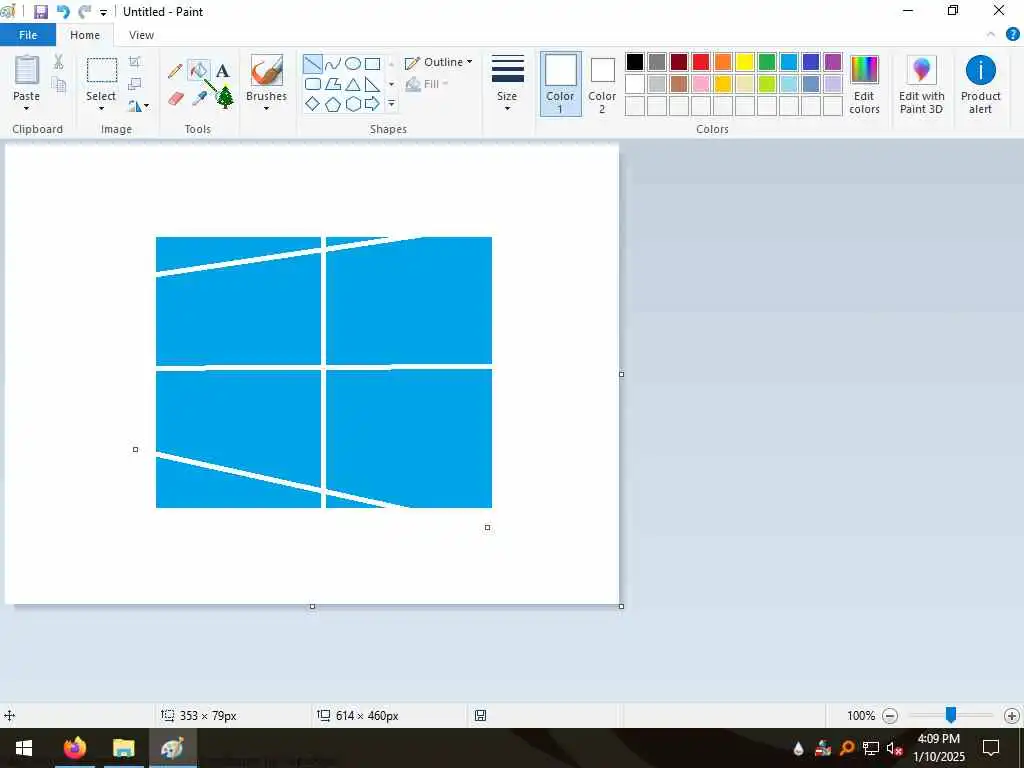Viewport: 1024px width, 768px height.
Task: Select the Eraser tool
Action: coord(176,99)
